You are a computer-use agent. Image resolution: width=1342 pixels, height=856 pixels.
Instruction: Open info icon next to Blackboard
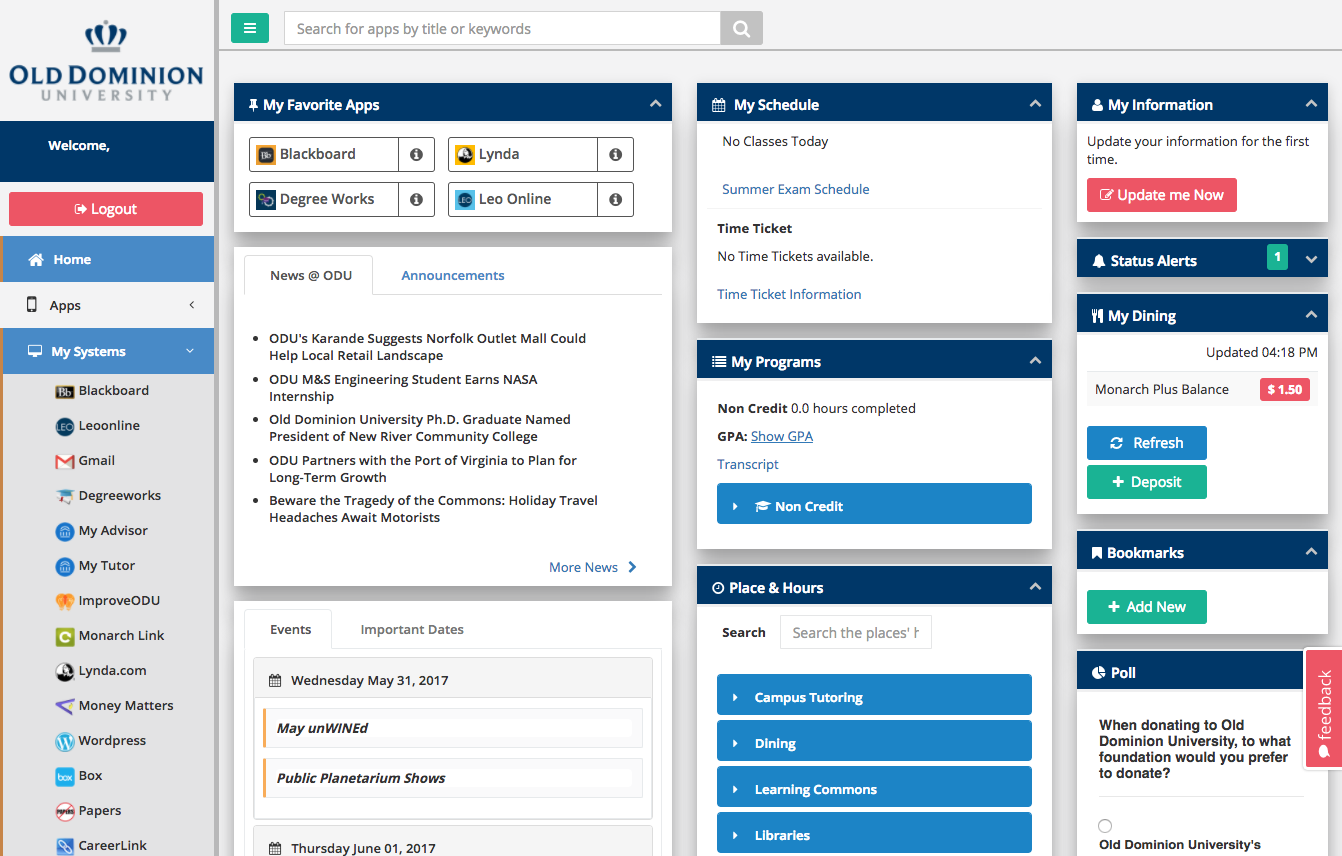click(x=416, y=155)
